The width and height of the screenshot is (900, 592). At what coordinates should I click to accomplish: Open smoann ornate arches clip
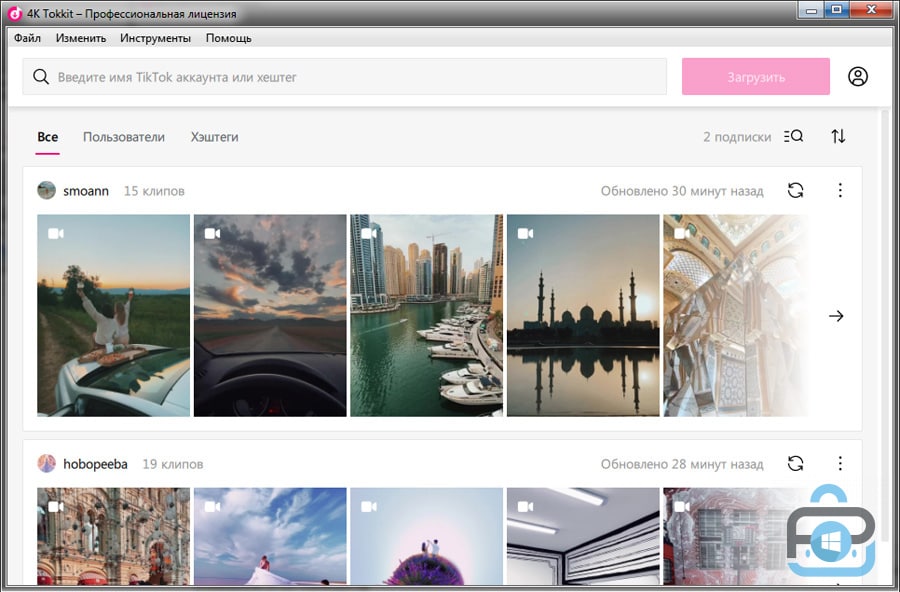click(736, 315)
